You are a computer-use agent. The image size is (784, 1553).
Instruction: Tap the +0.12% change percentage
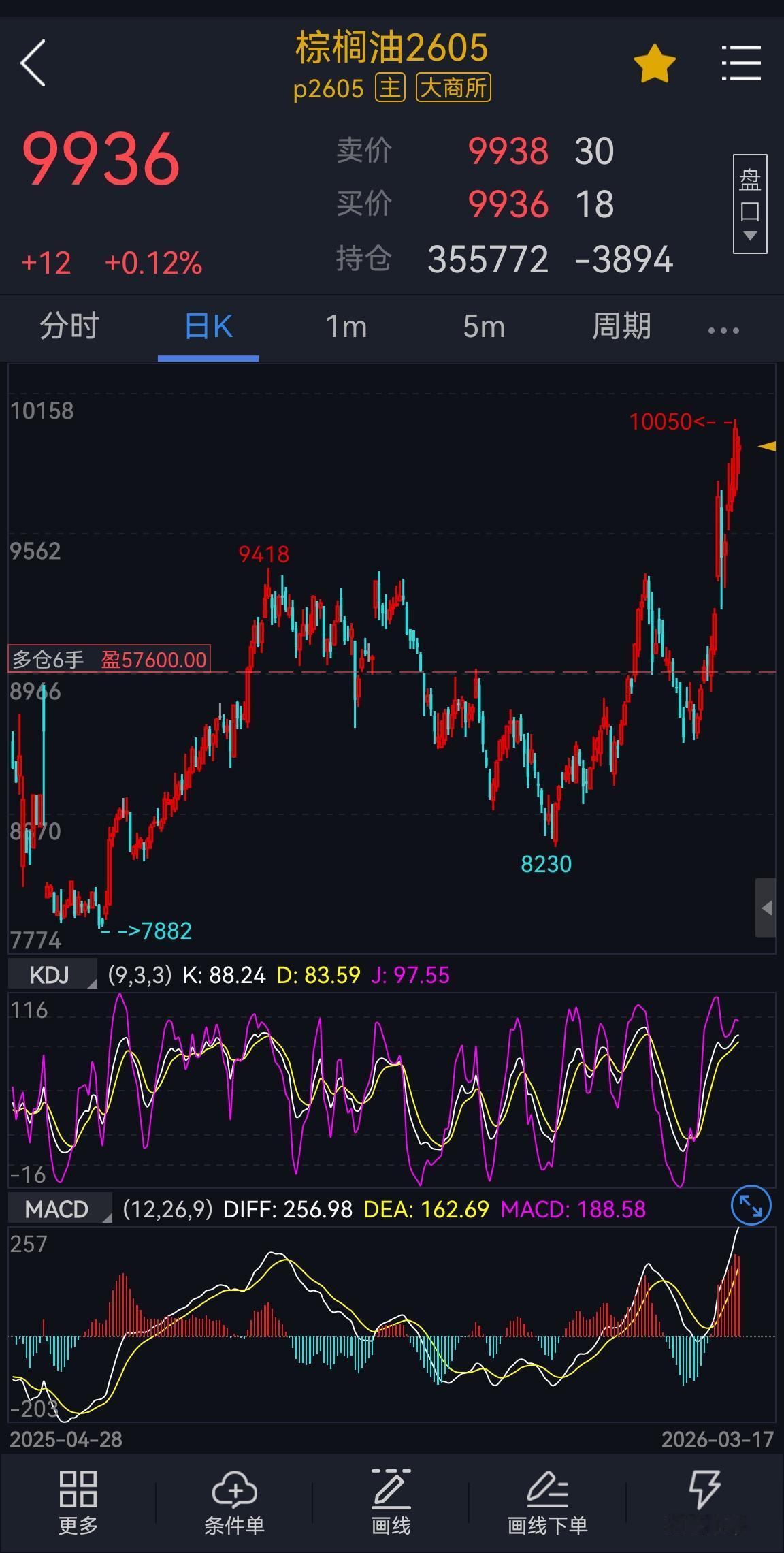click(153, 263)
